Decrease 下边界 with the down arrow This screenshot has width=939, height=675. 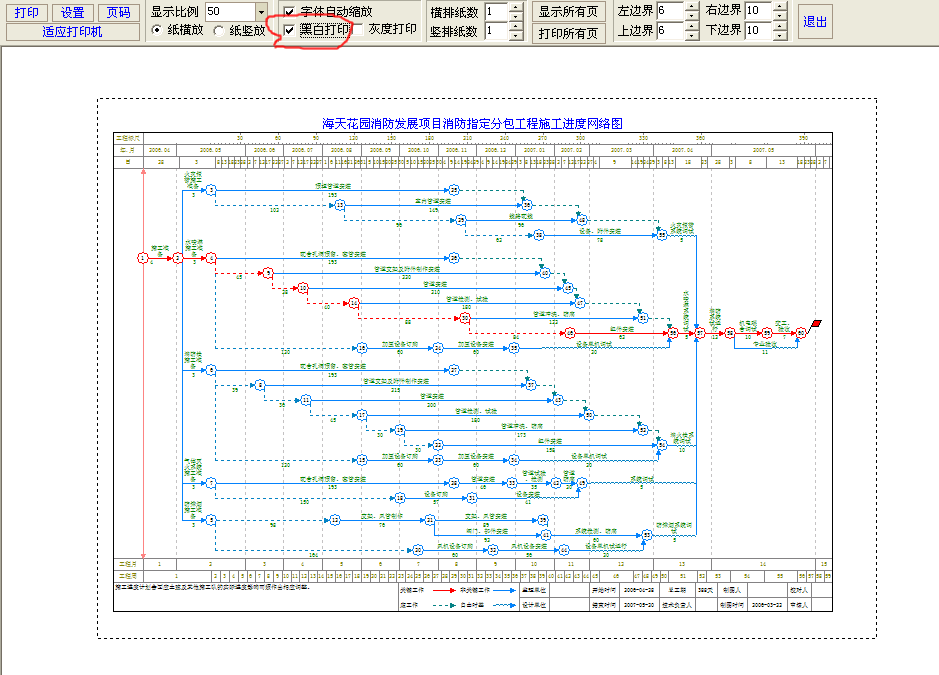[780, 35]
